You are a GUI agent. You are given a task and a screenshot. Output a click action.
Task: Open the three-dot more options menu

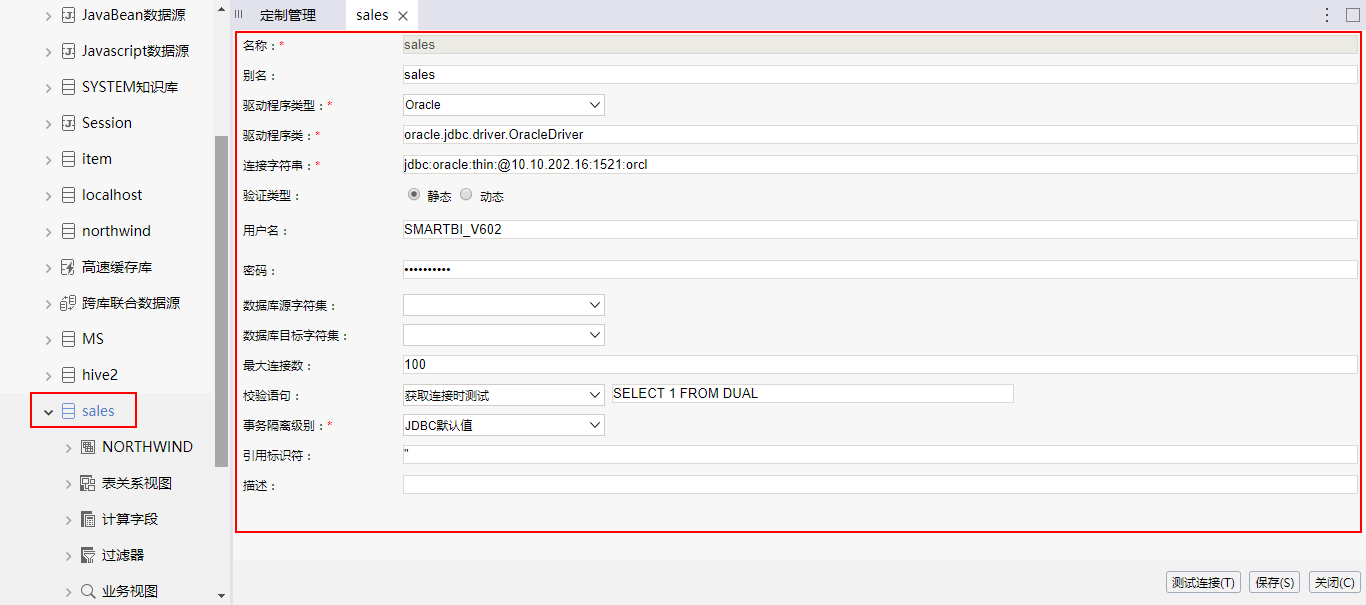pyautogui.click(x=1327, y=15)
